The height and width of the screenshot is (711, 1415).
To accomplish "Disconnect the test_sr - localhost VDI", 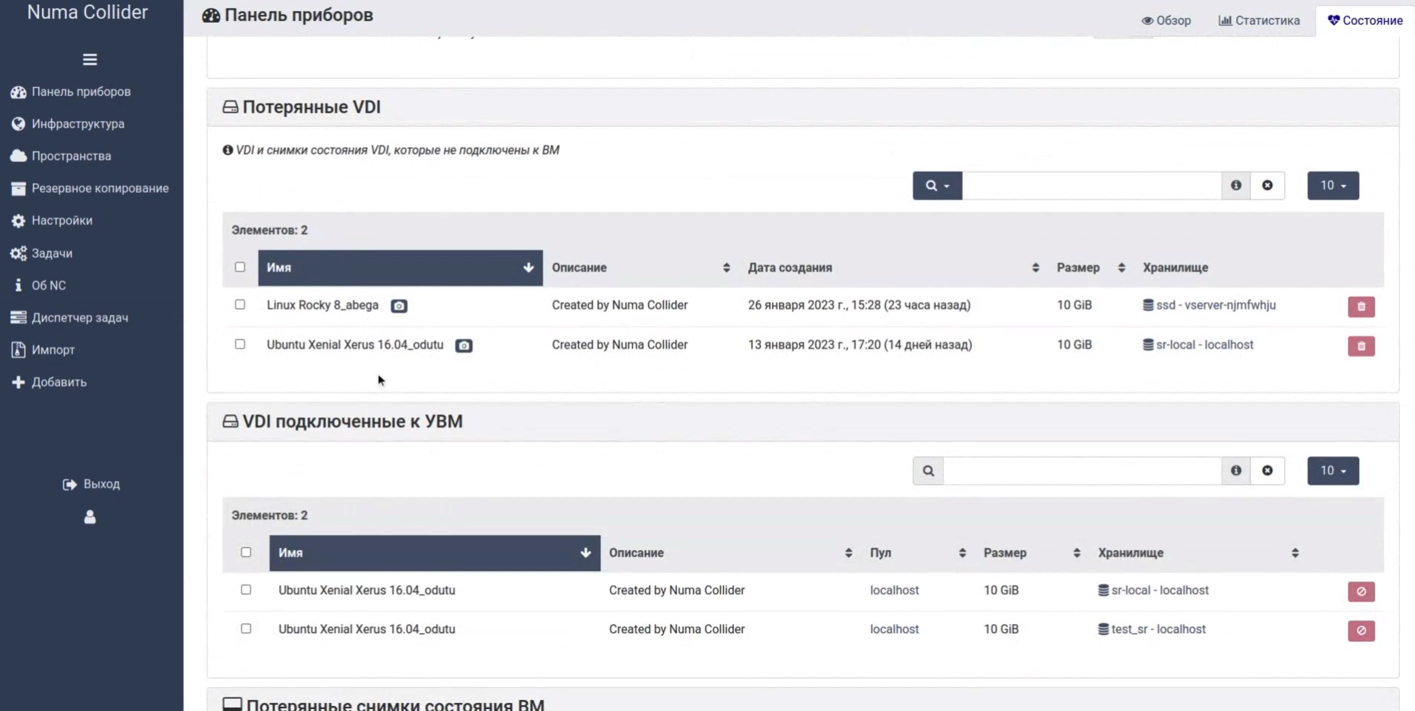I will [x=1361, y=631].
